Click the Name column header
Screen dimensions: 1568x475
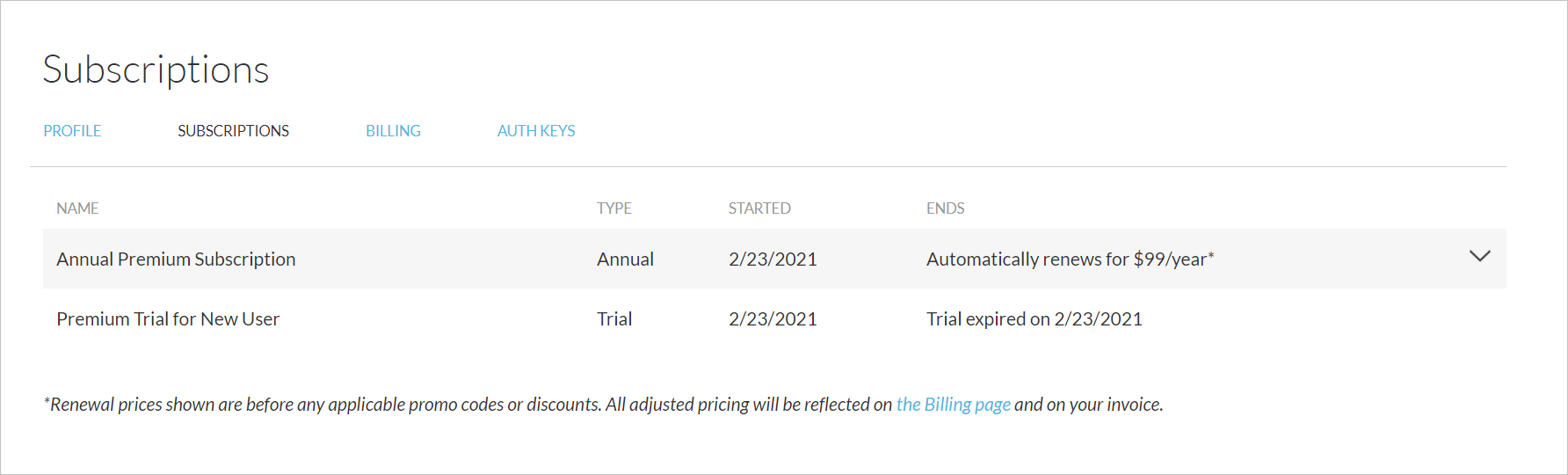pyautogui.click(x=77, y=208)
